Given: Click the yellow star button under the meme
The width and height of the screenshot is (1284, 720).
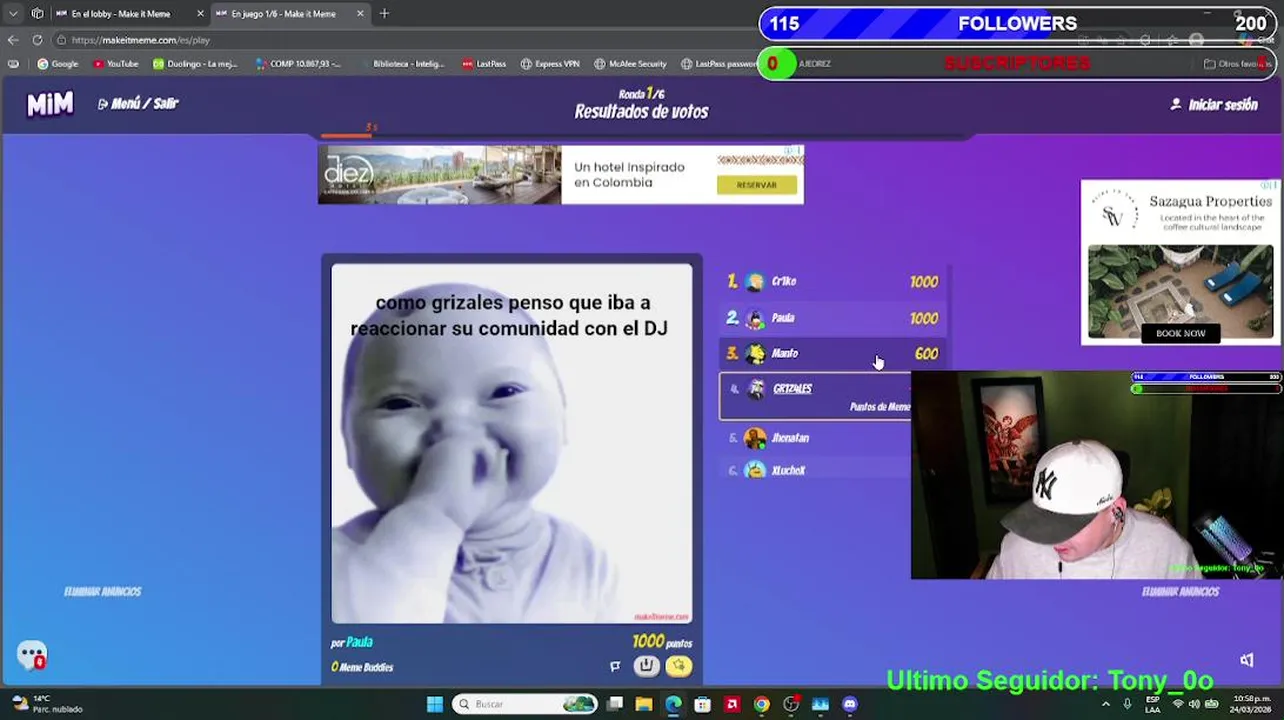Looking at the screenshot, I should [679, 666].
